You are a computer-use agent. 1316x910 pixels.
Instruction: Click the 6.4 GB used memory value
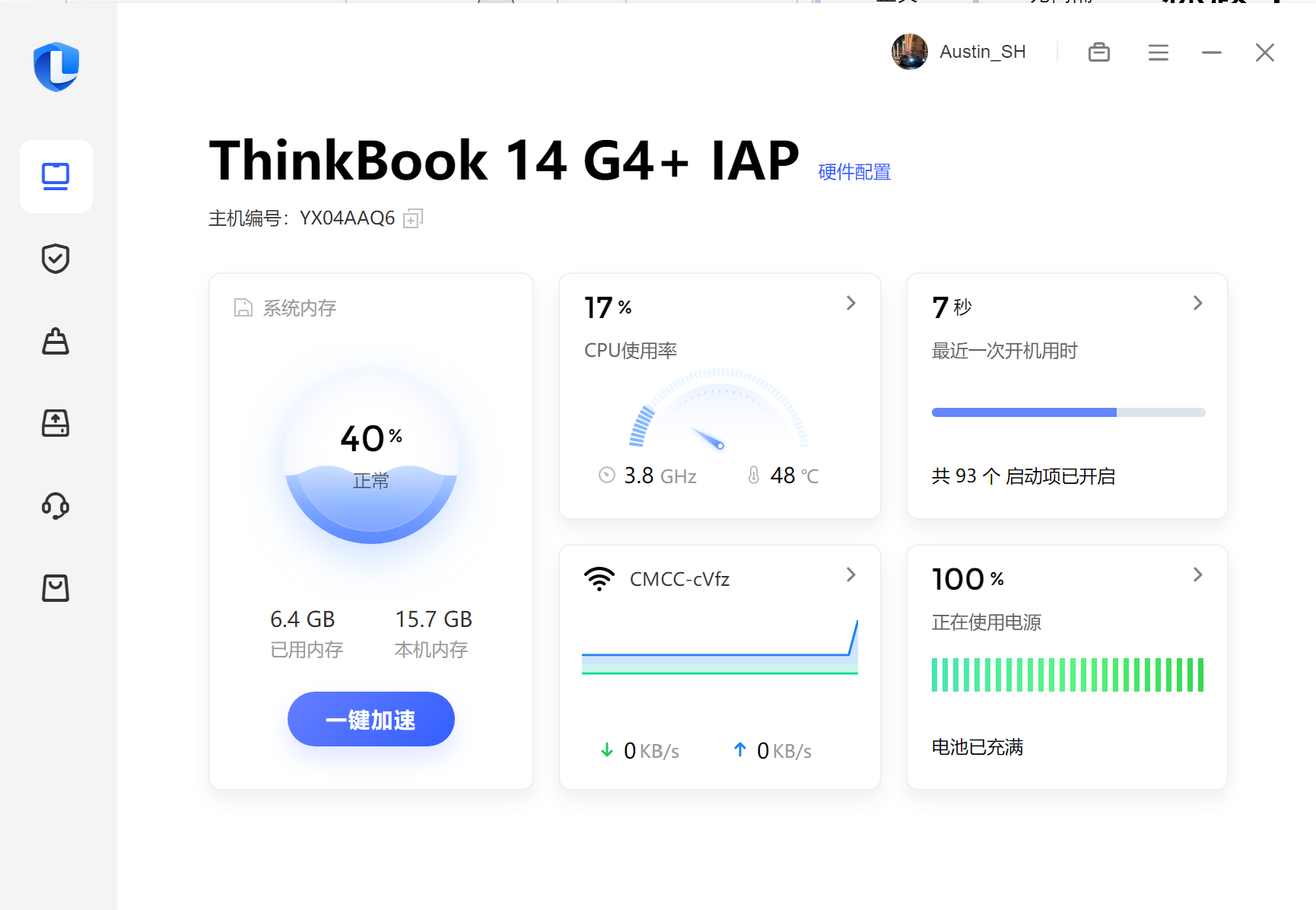(303, 619)
